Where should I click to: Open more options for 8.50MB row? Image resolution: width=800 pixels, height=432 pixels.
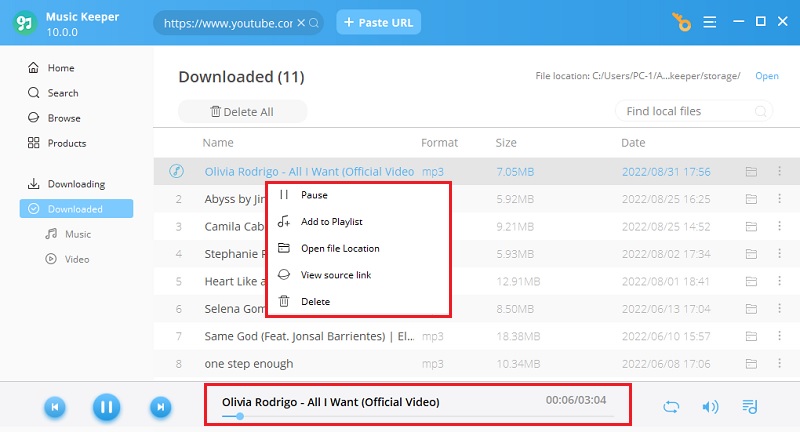coord(779,308)
